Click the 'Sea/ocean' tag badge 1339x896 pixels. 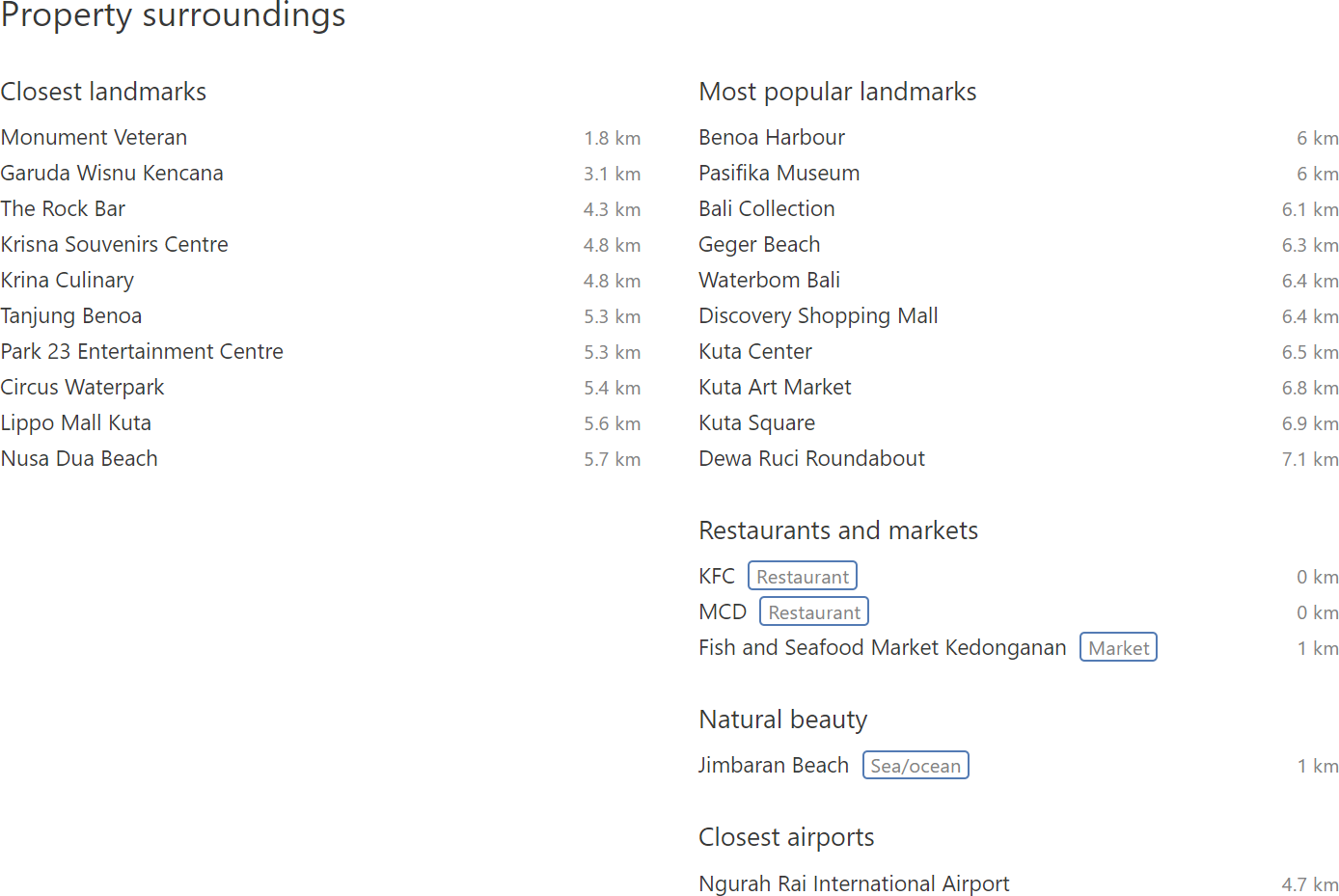(915, 766)
